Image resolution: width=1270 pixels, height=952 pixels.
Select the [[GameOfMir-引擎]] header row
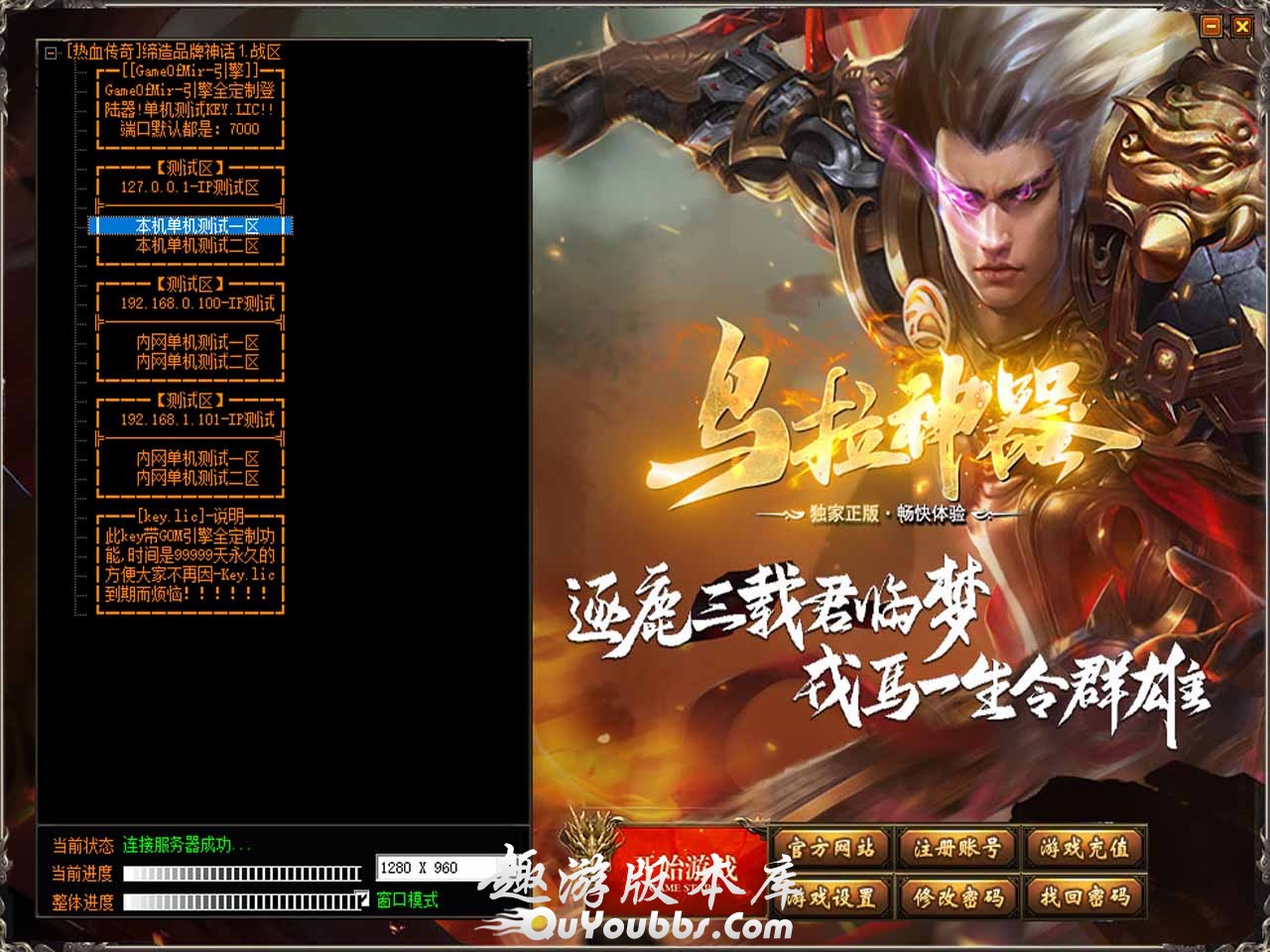point(190,71)
